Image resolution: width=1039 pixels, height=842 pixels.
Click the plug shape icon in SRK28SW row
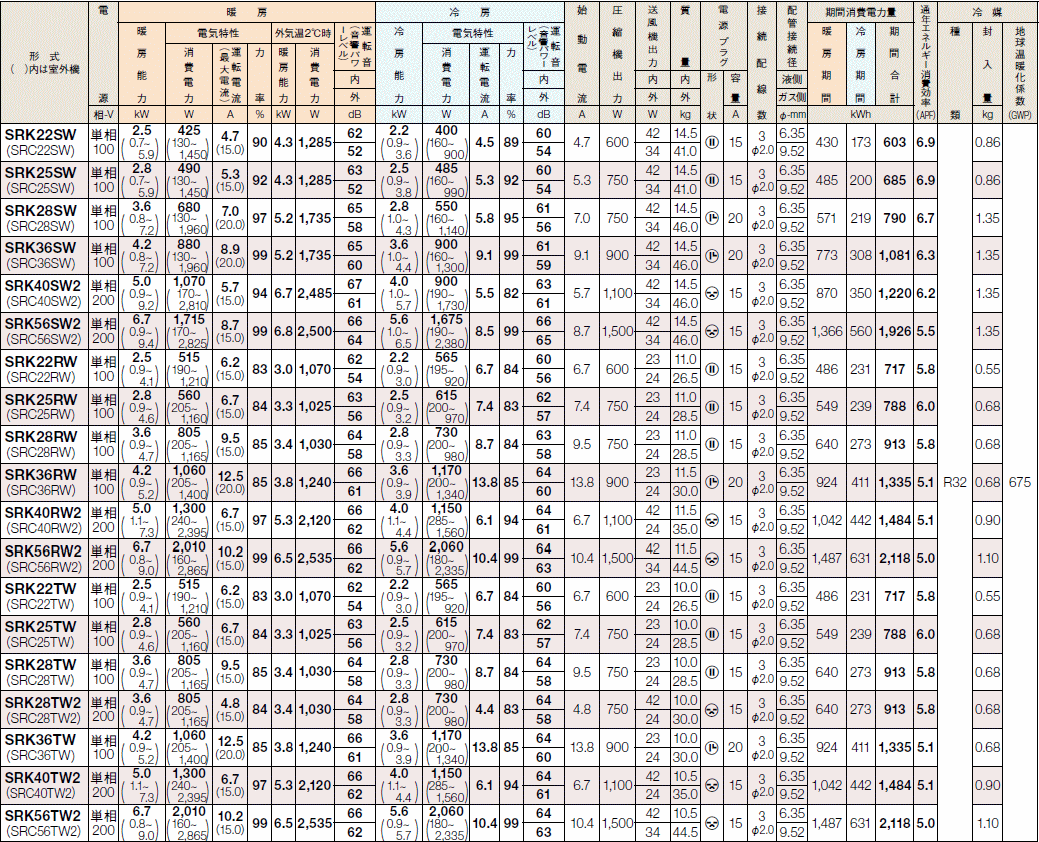tap(712, 218)
